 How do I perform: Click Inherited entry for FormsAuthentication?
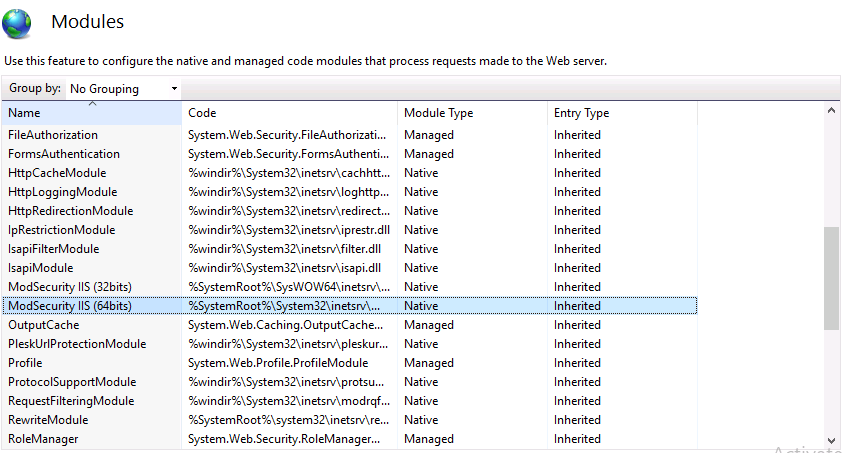(x=577, y=154)
